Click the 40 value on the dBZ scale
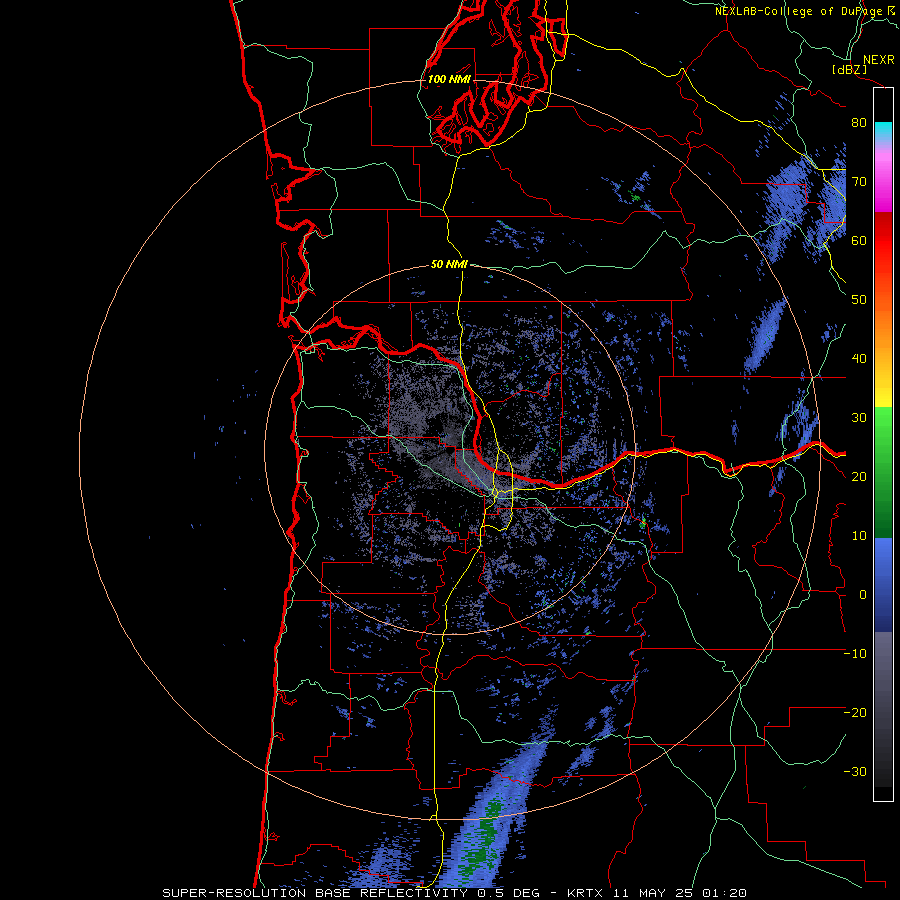 point(859,359)
